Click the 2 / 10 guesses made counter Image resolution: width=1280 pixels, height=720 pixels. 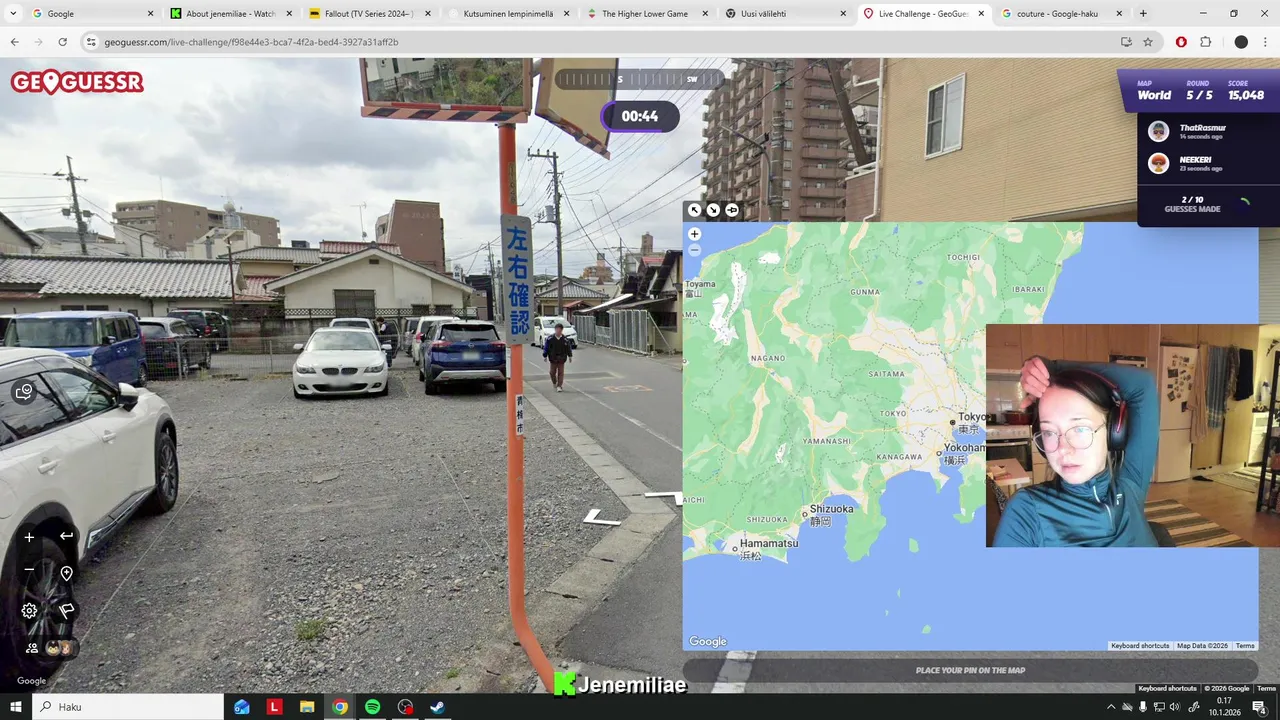[x=1193, y=204]
